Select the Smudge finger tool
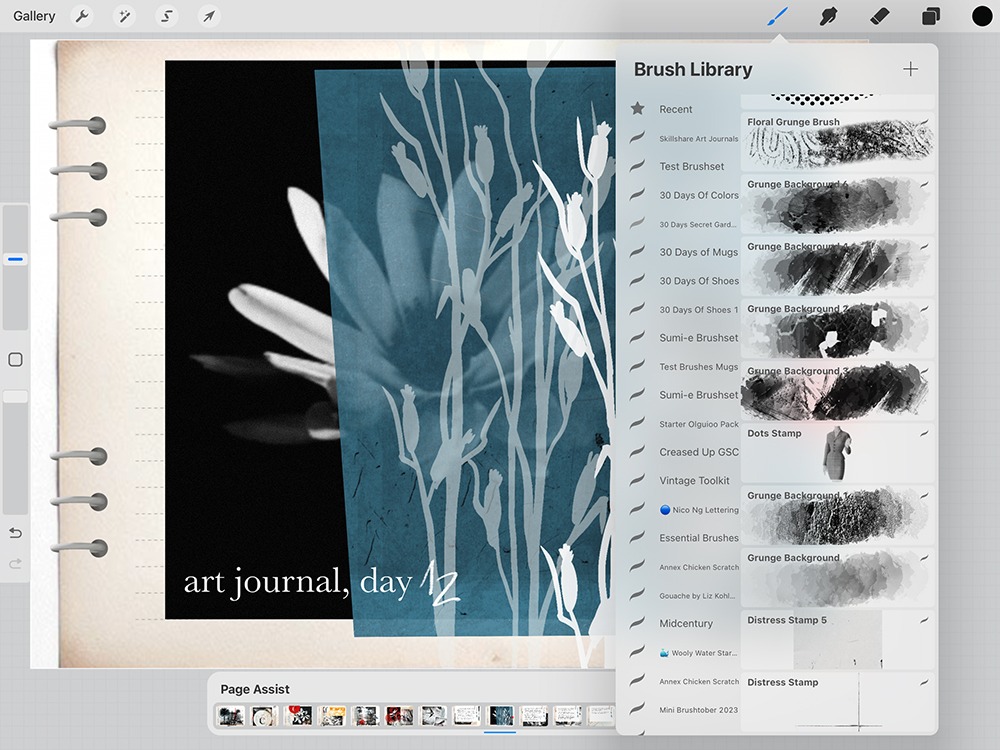Screen dimensions: 1000x750 tap(828, 16)
